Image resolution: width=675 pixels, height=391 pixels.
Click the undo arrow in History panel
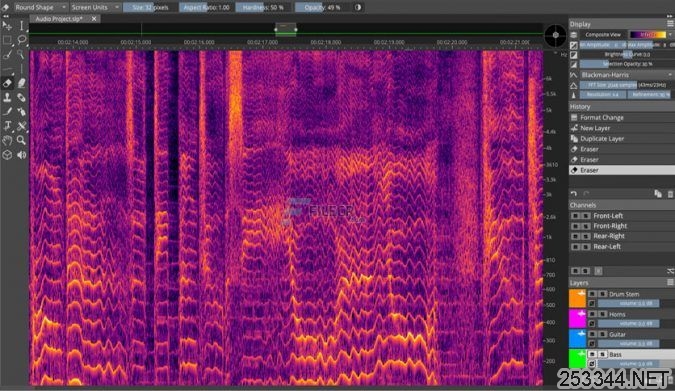click(x=573, y=194)
